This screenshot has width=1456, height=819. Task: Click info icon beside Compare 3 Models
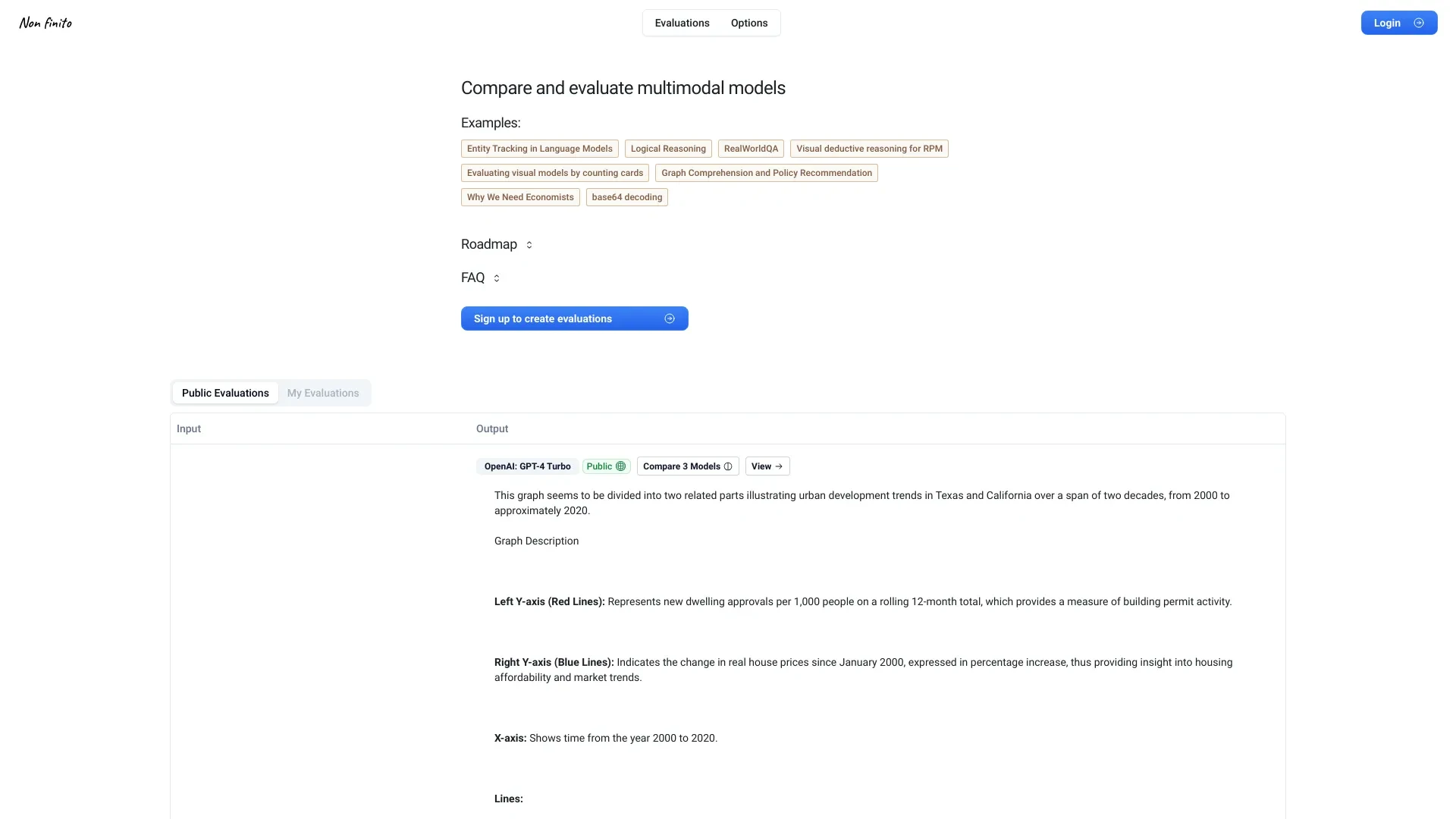(x=728, y=466)
